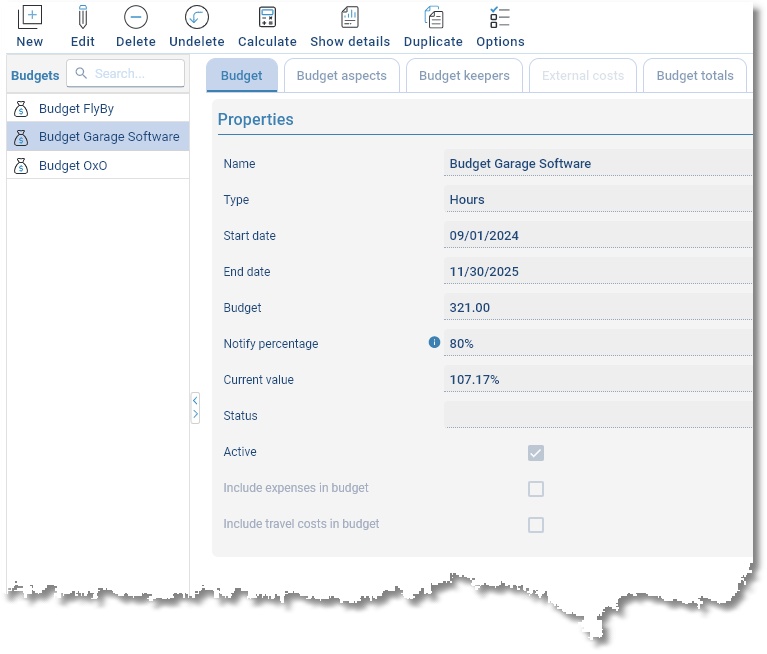Create a new budget with New icon
The image size is (767, 654).
30,18
